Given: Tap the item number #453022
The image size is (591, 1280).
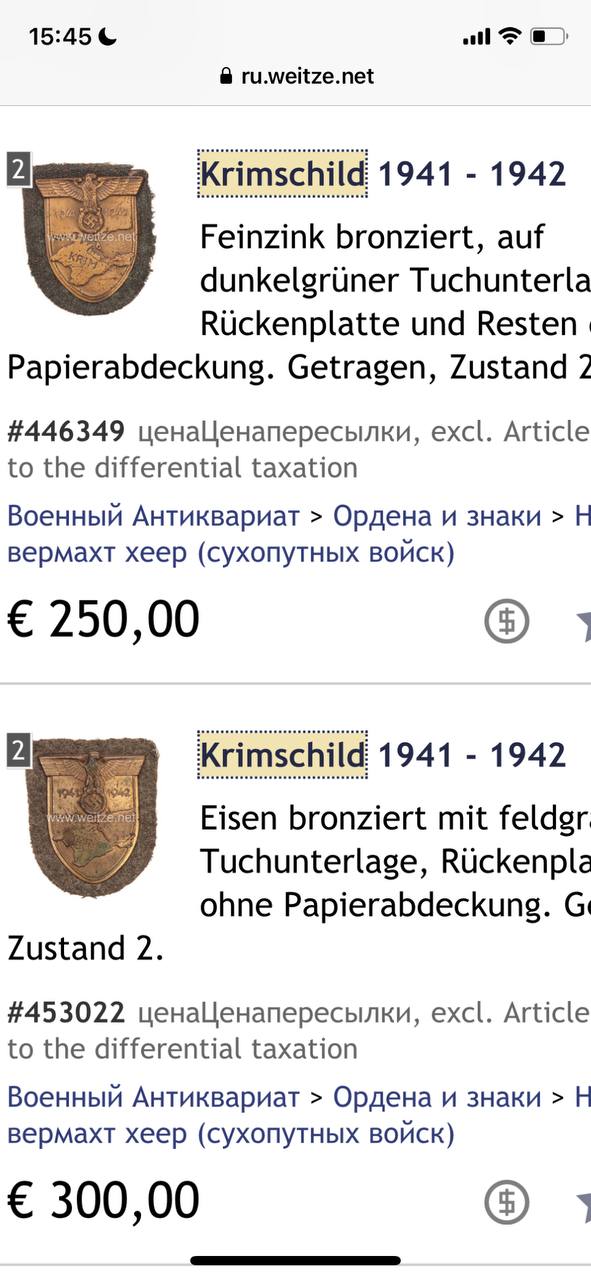Looking at the screenshot, I should (x=66, y=1013).
